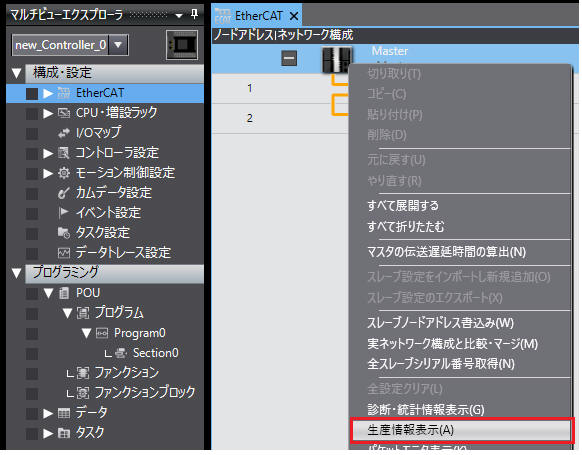Toggle the square marker beside CPU・増設ラック
This screenshot has height=455, width=582.
point(32,114)
